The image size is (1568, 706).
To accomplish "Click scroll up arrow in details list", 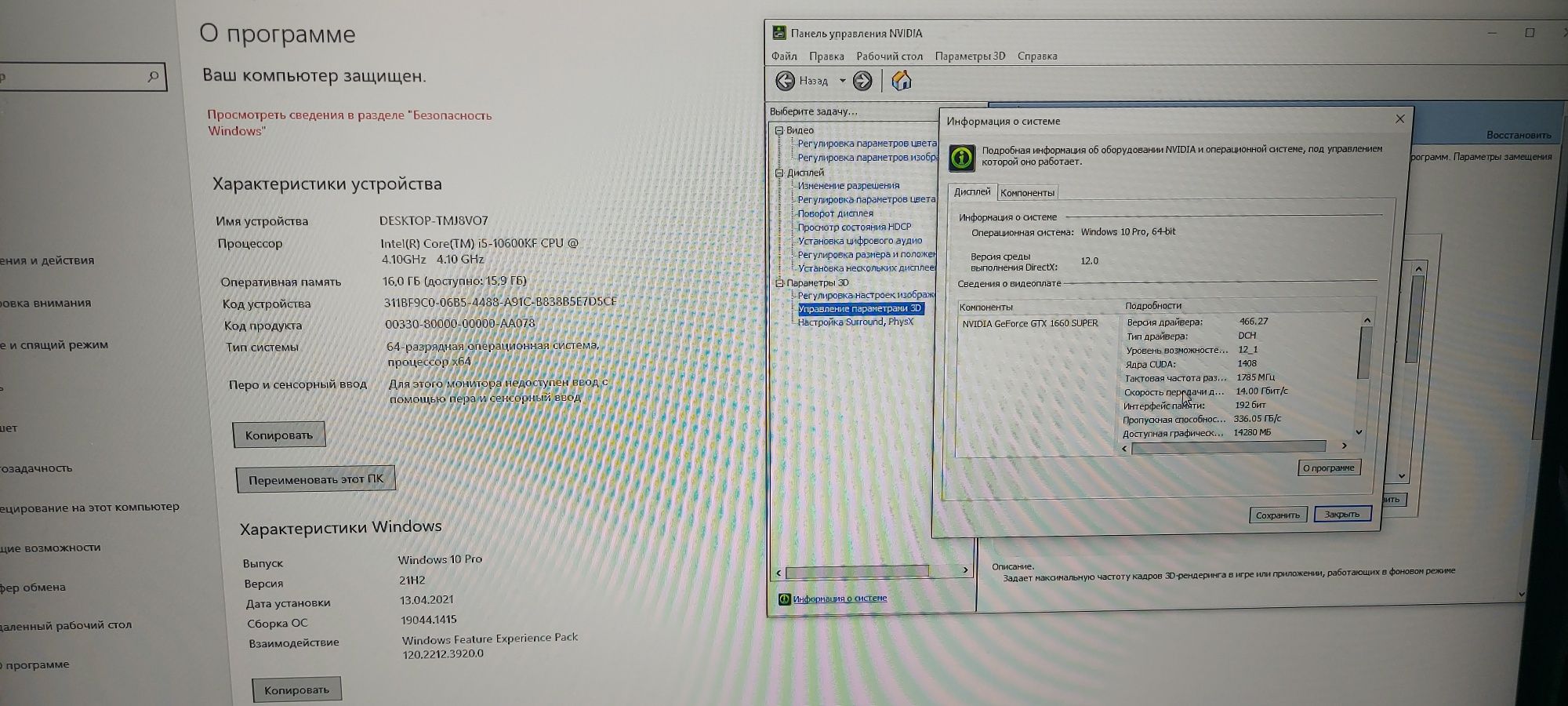I will pos(1367,321).
